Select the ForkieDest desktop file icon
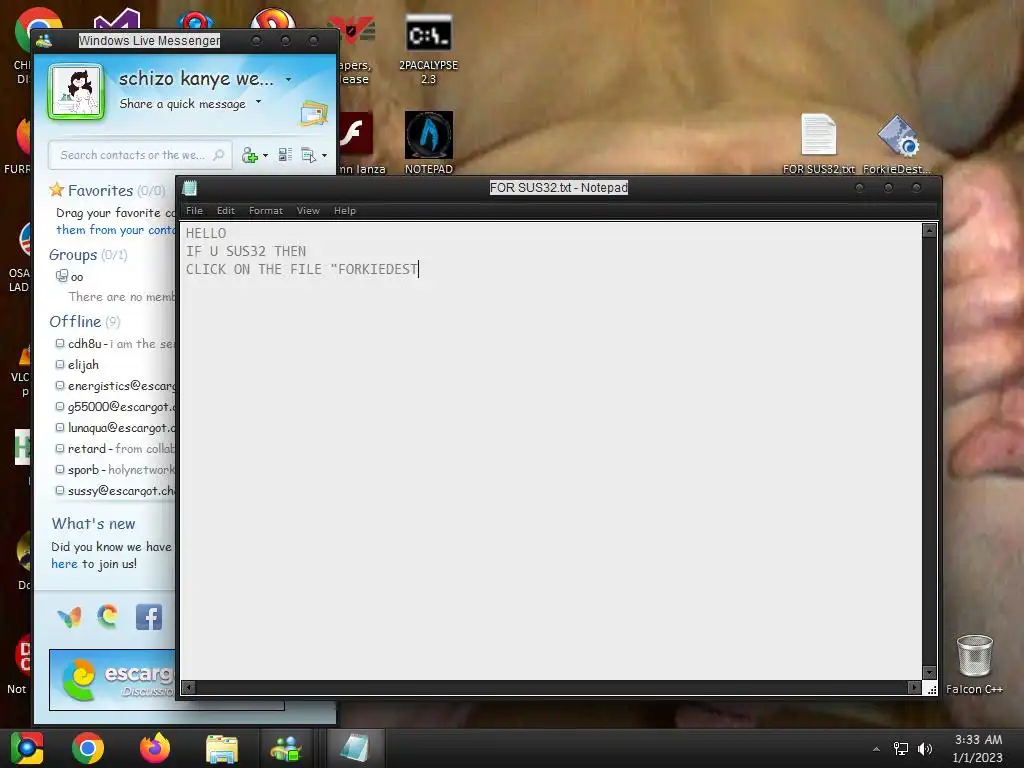 (897, 144)
